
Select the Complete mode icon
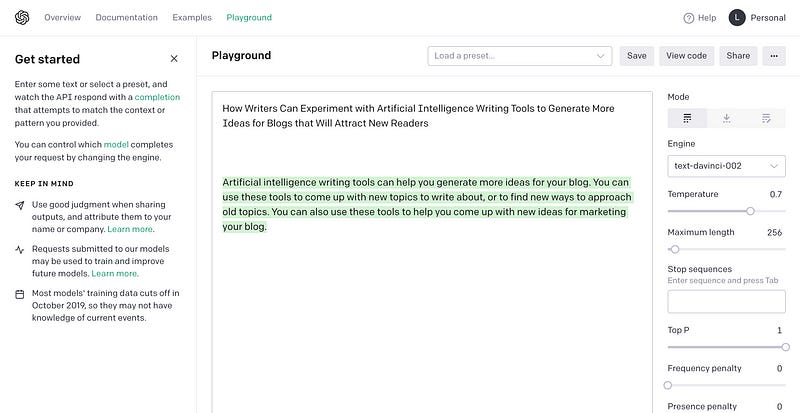687,119
